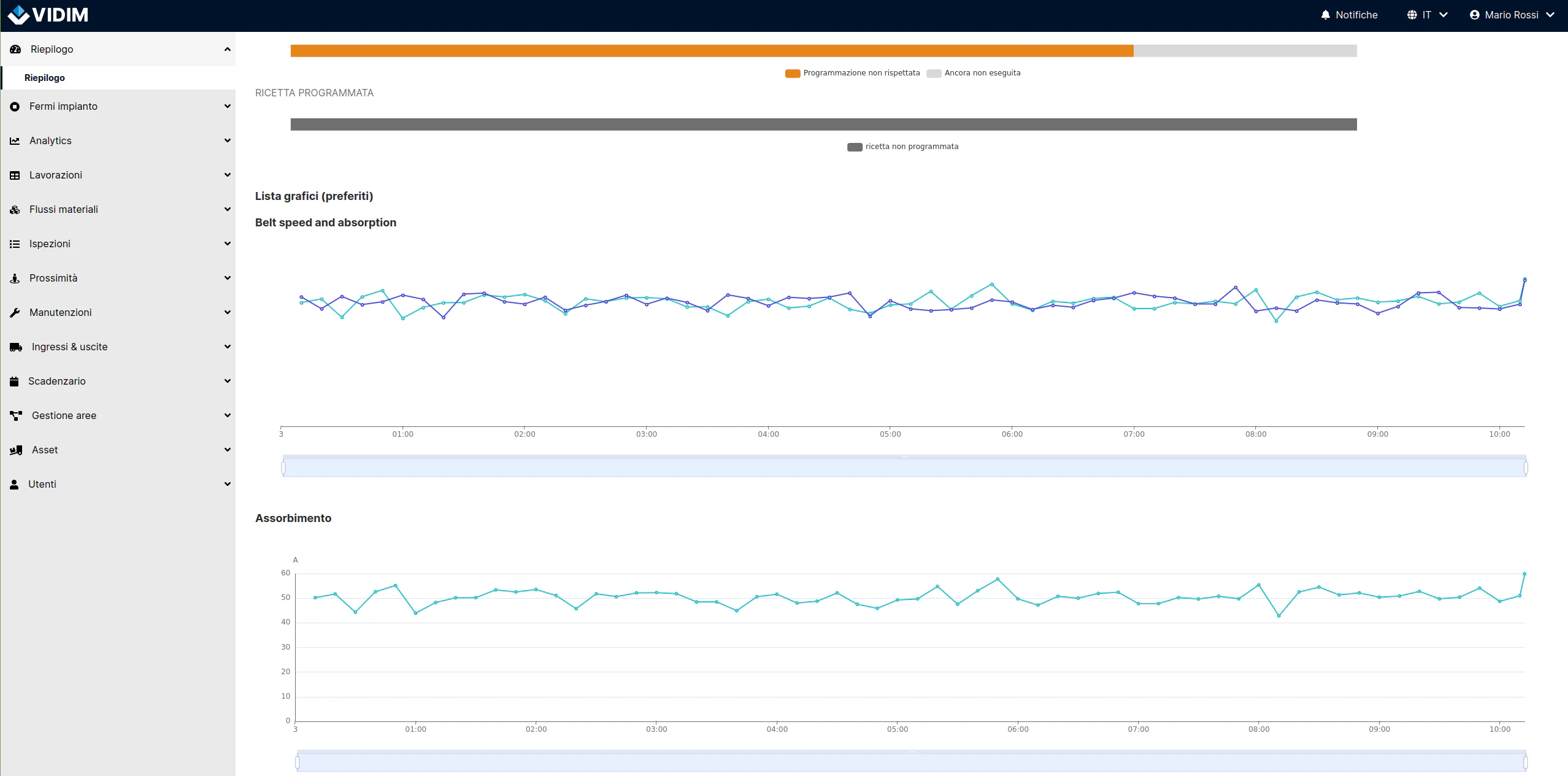Click the VIDIM logo icon
Screen dimensions: 1568x776
point(18,15)
